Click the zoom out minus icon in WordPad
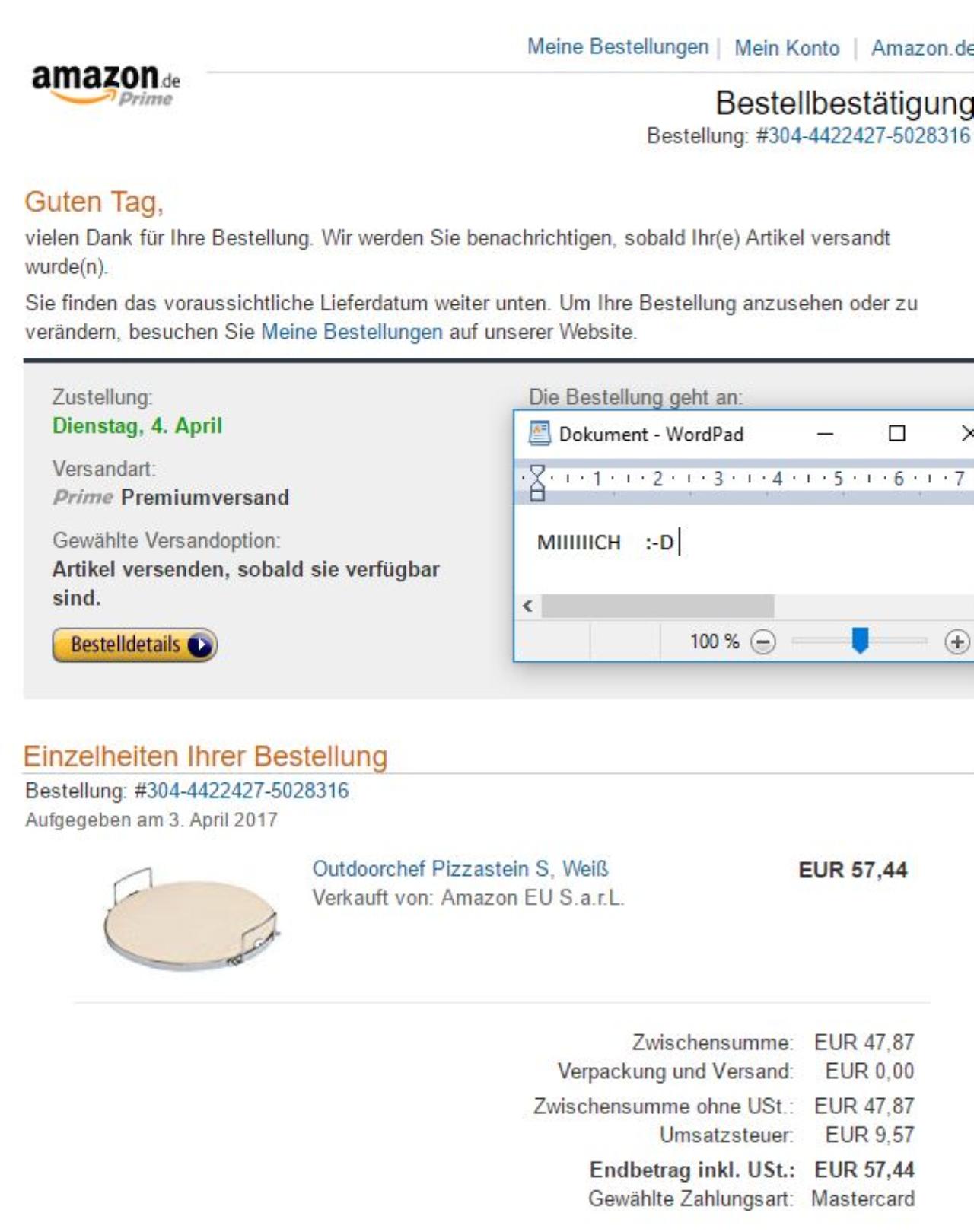The image size is (974, 1232). click(x=763, y=642)
